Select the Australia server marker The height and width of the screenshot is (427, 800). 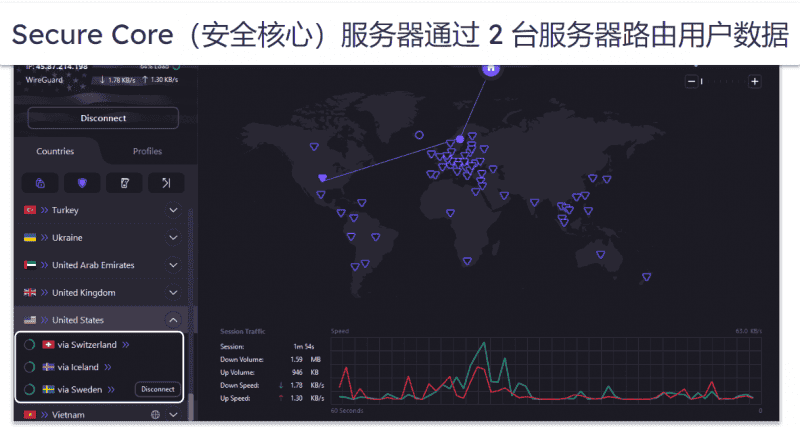601,255
